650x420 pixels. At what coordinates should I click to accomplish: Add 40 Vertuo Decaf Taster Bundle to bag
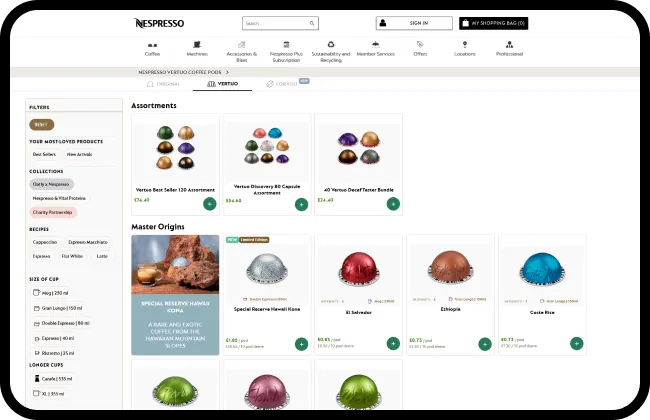pyautogui.click(x=393, y=204)
